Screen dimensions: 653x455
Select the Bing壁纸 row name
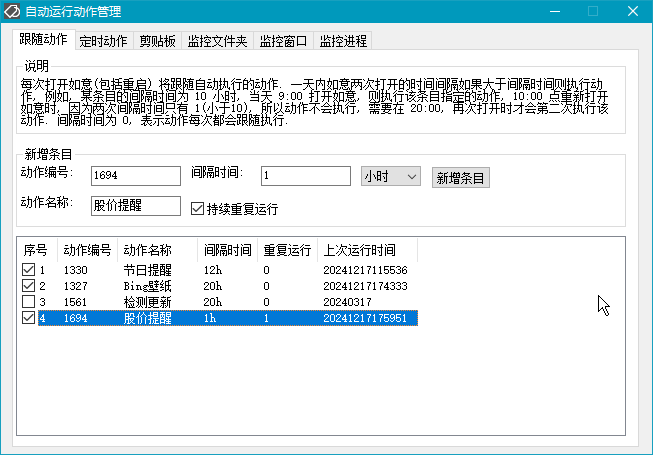[x=148, y=286]
